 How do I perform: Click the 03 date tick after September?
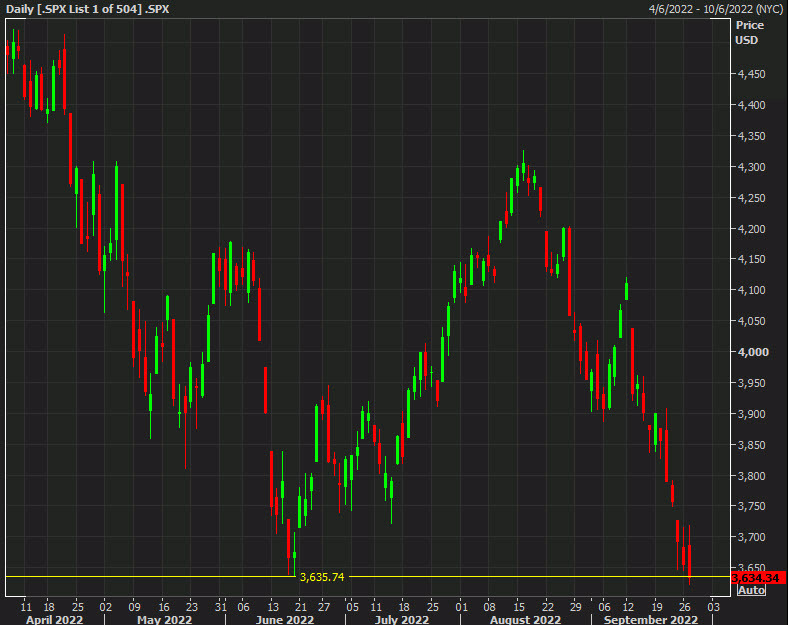click(x=714, y=607)
